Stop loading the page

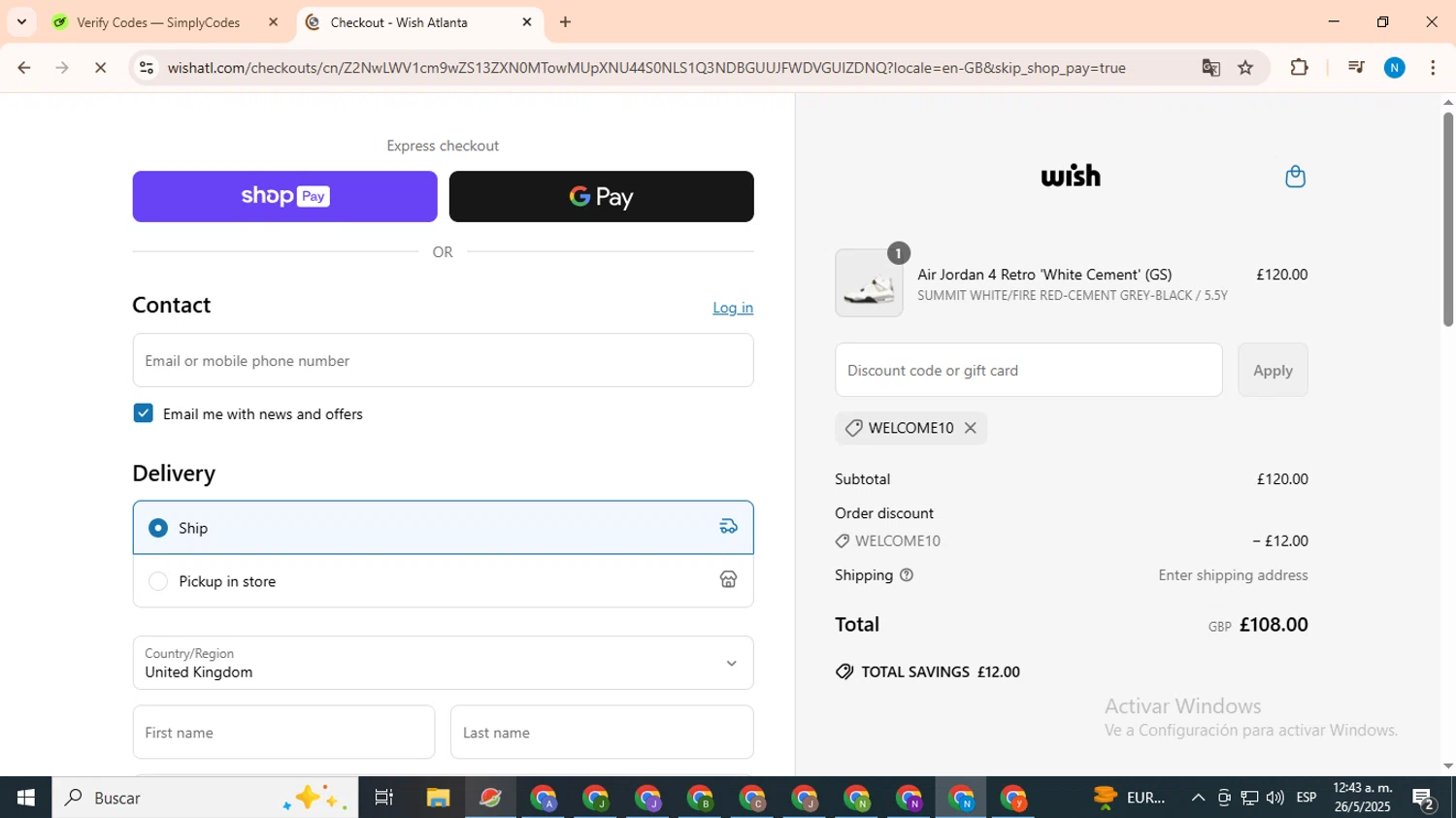(x=100, y=68)
